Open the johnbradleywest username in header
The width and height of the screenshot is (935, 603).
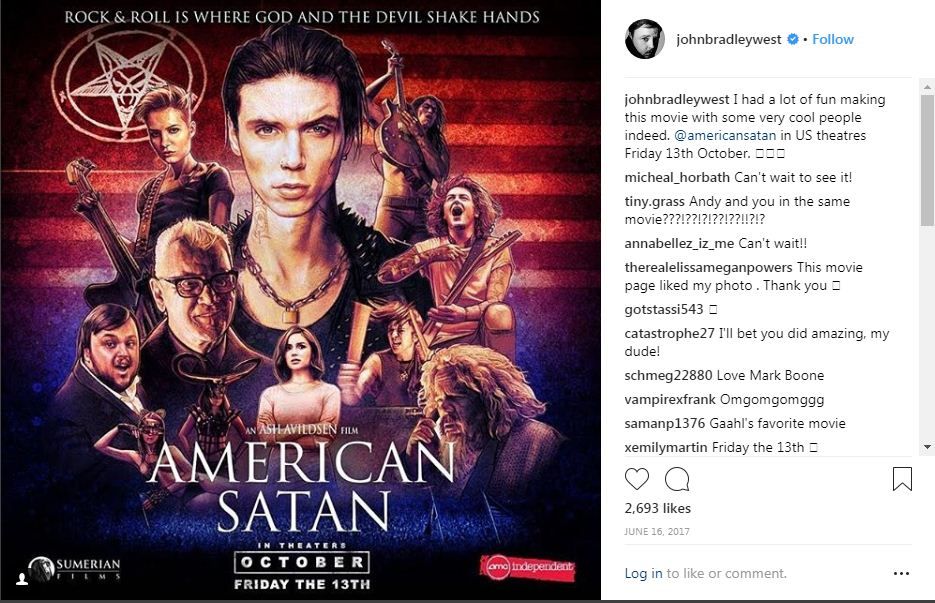729,39
